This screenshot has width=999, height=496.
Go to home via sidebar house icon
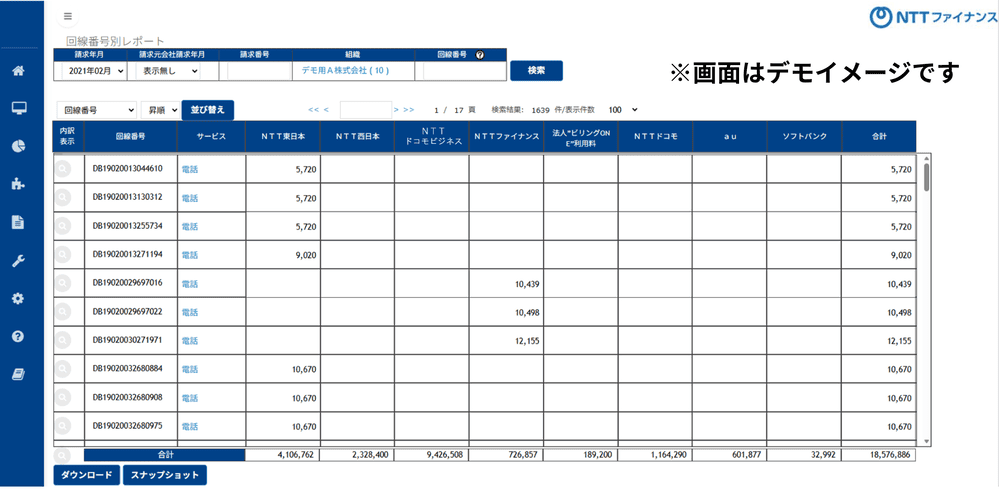click(x=18, y=71)
